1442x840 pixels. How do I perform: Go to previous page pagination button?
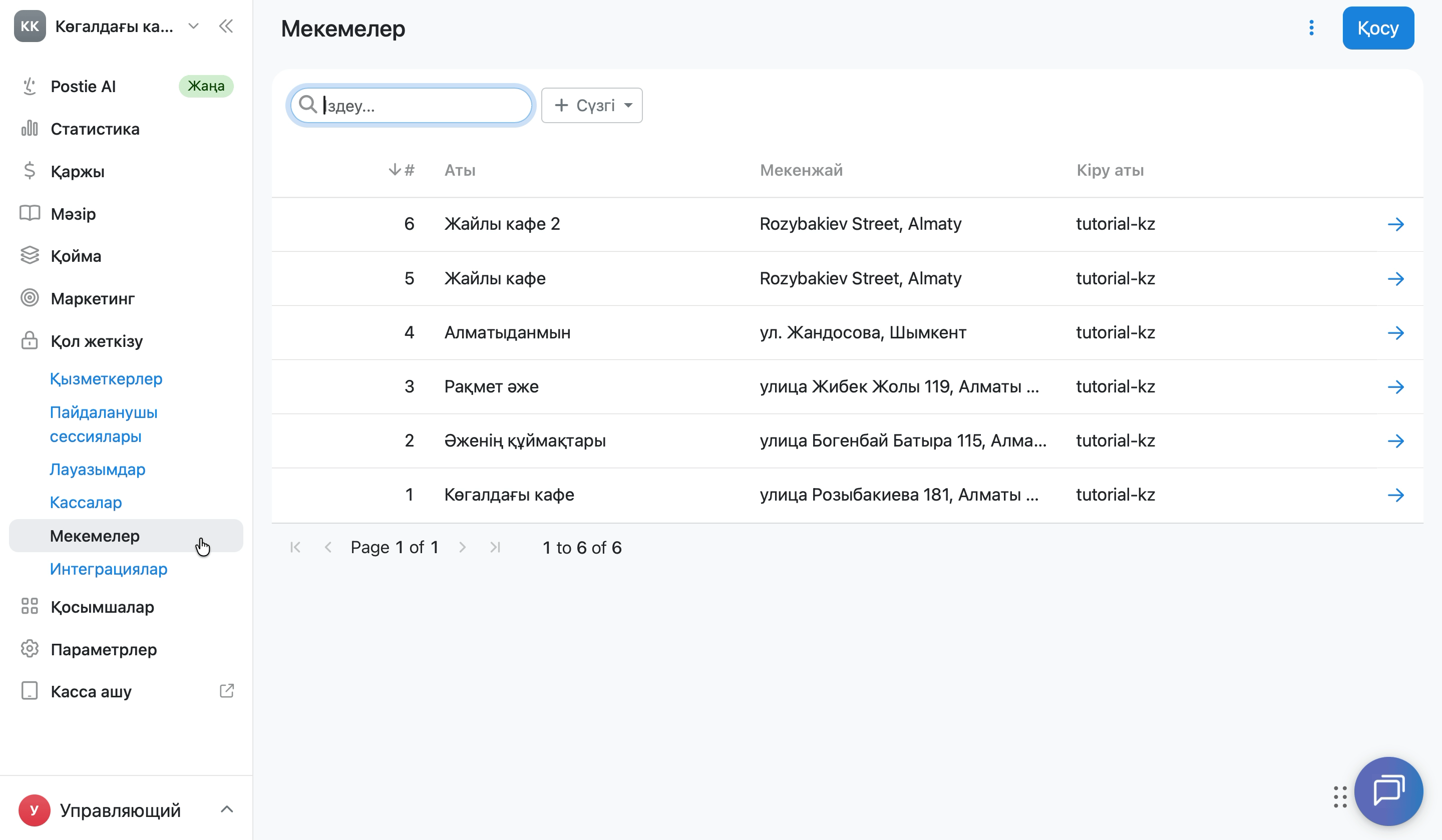point(328,548)
